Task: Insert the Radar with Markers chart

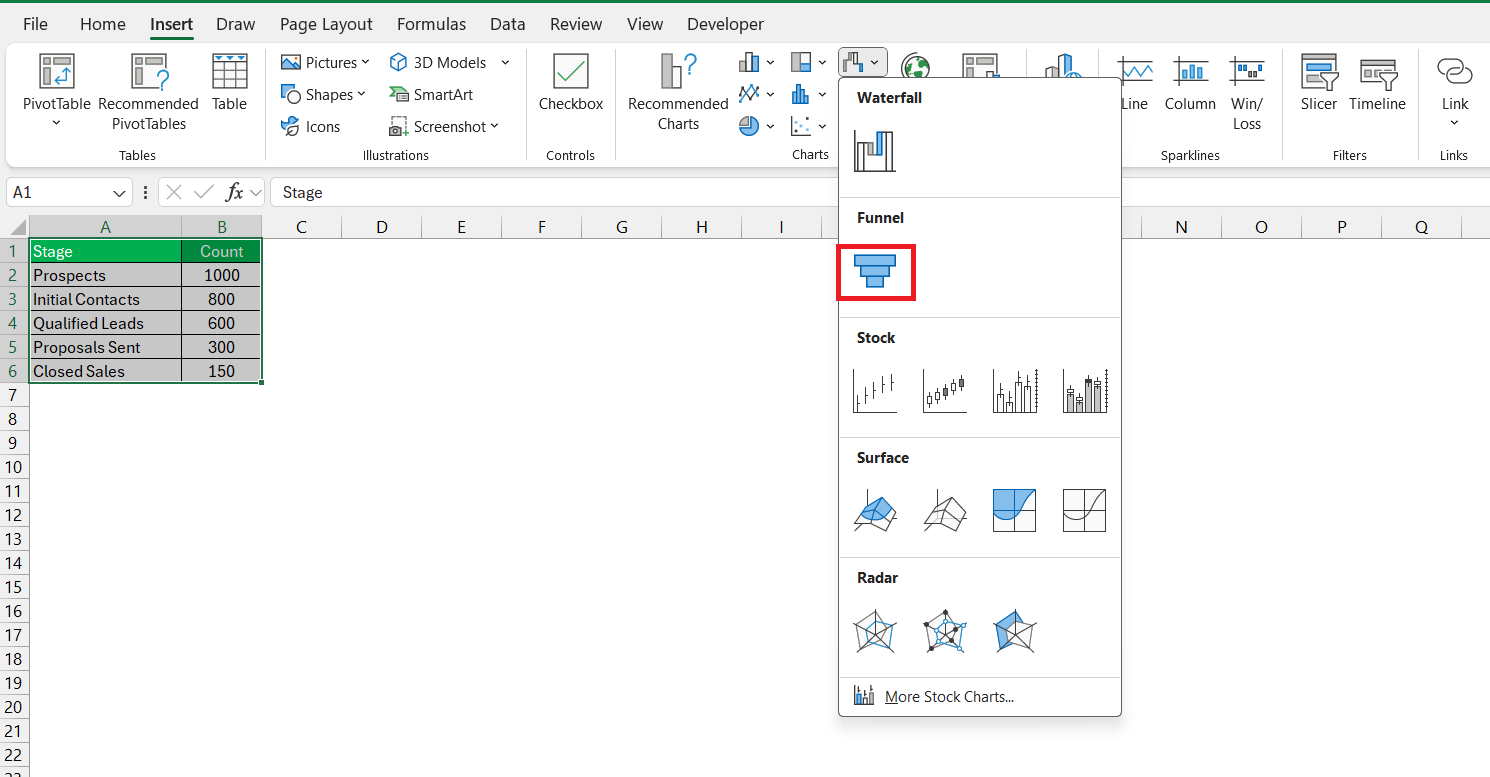Action: (945, 632)
